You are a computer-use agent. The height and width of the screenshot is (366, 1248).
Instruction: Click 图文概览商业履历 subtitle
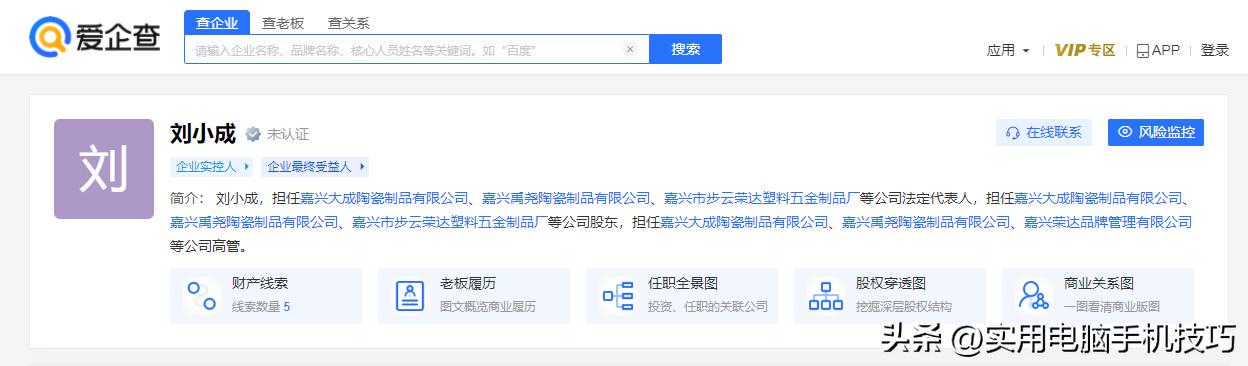pyautogui.click(x=488, y=307)
